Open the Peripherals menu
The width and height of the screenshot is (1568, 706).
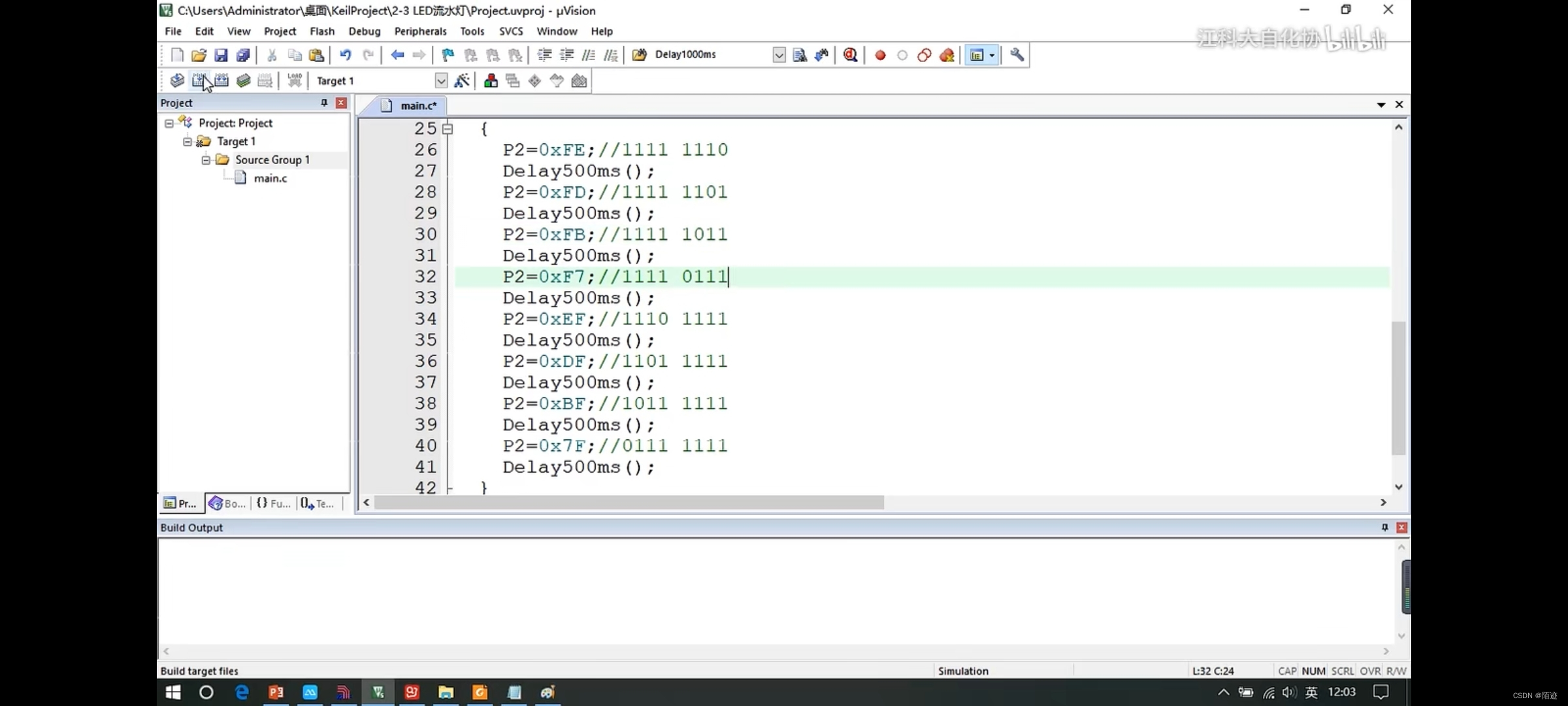tap(420, 31)
